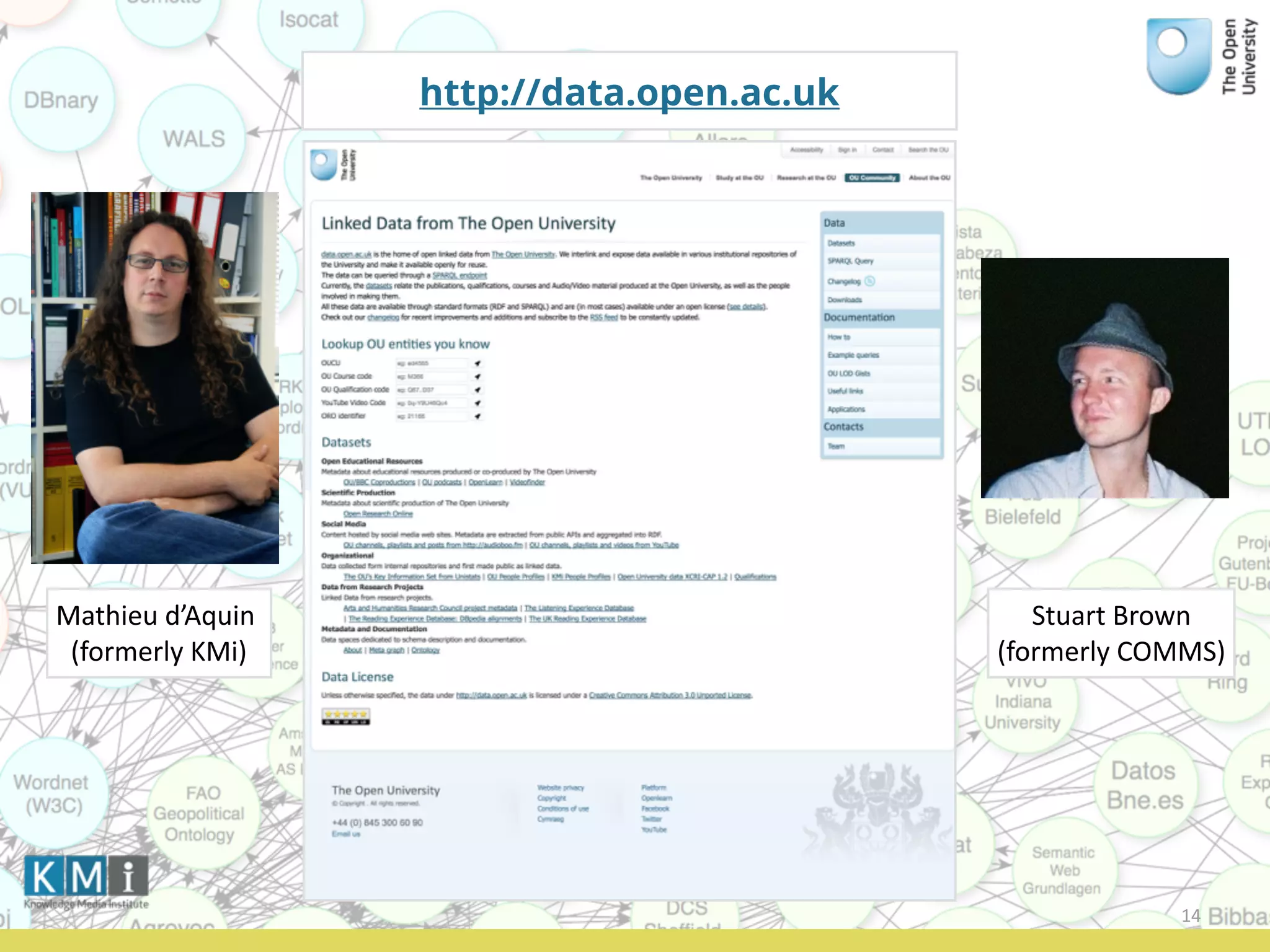The width and height of the screenshot is (1270, 952).
Task: Open the Meta graph link
Action: 386,651
